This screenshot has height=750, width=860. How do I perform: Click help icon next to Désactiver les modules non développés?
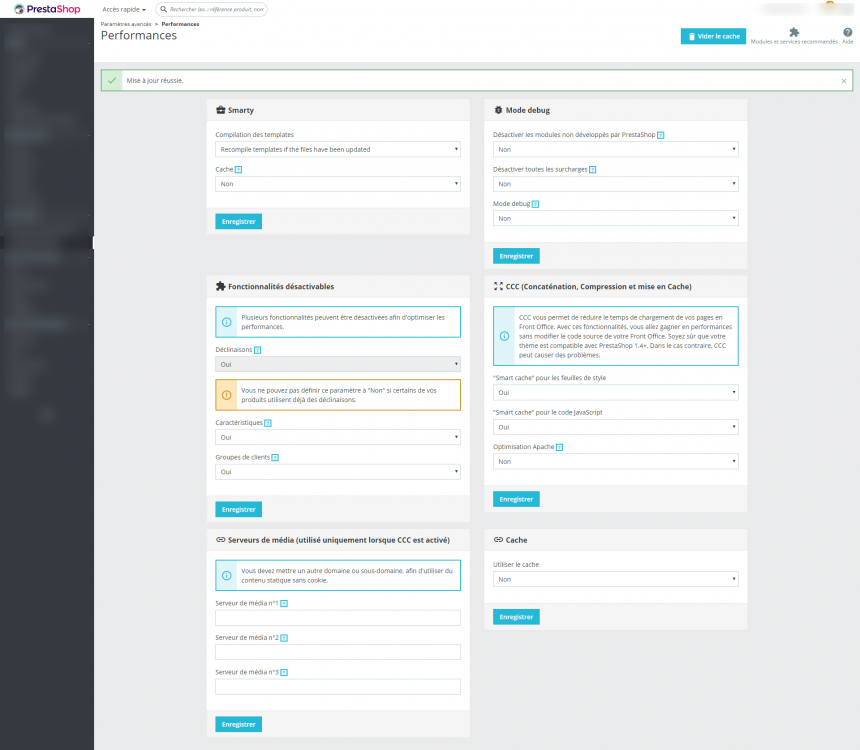coord(661,135)
